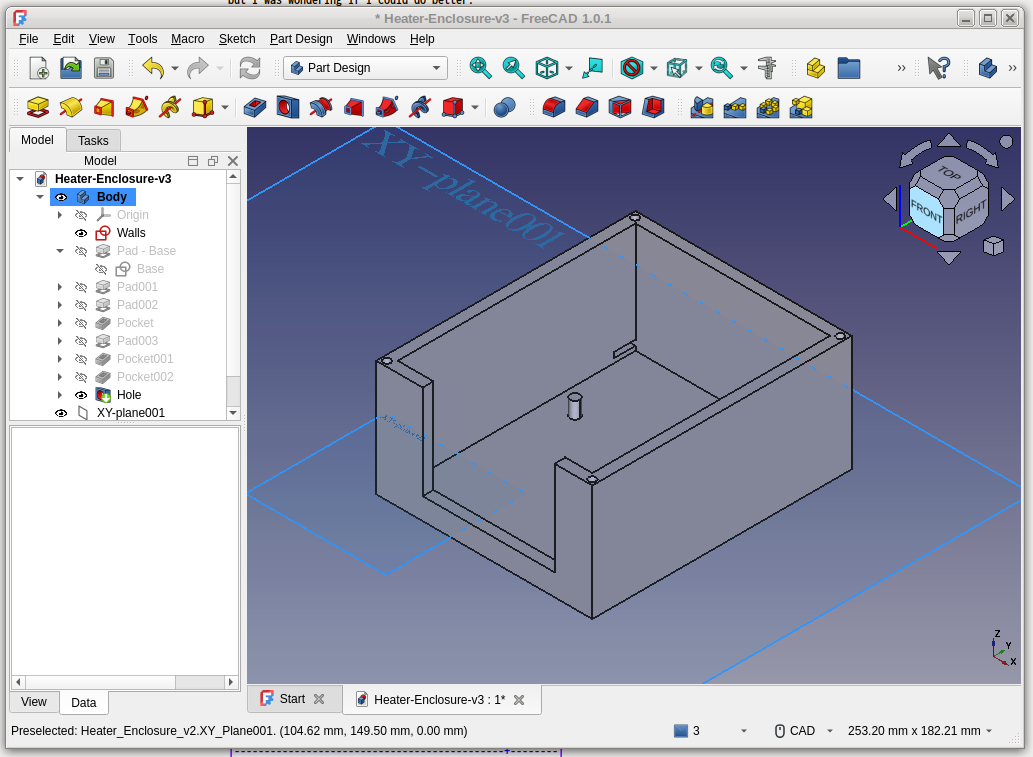Image resolution: width=1033 pixels, height=757 pixels.
Task: Create a Mirrored feature
Action: [x=703, y=106]
